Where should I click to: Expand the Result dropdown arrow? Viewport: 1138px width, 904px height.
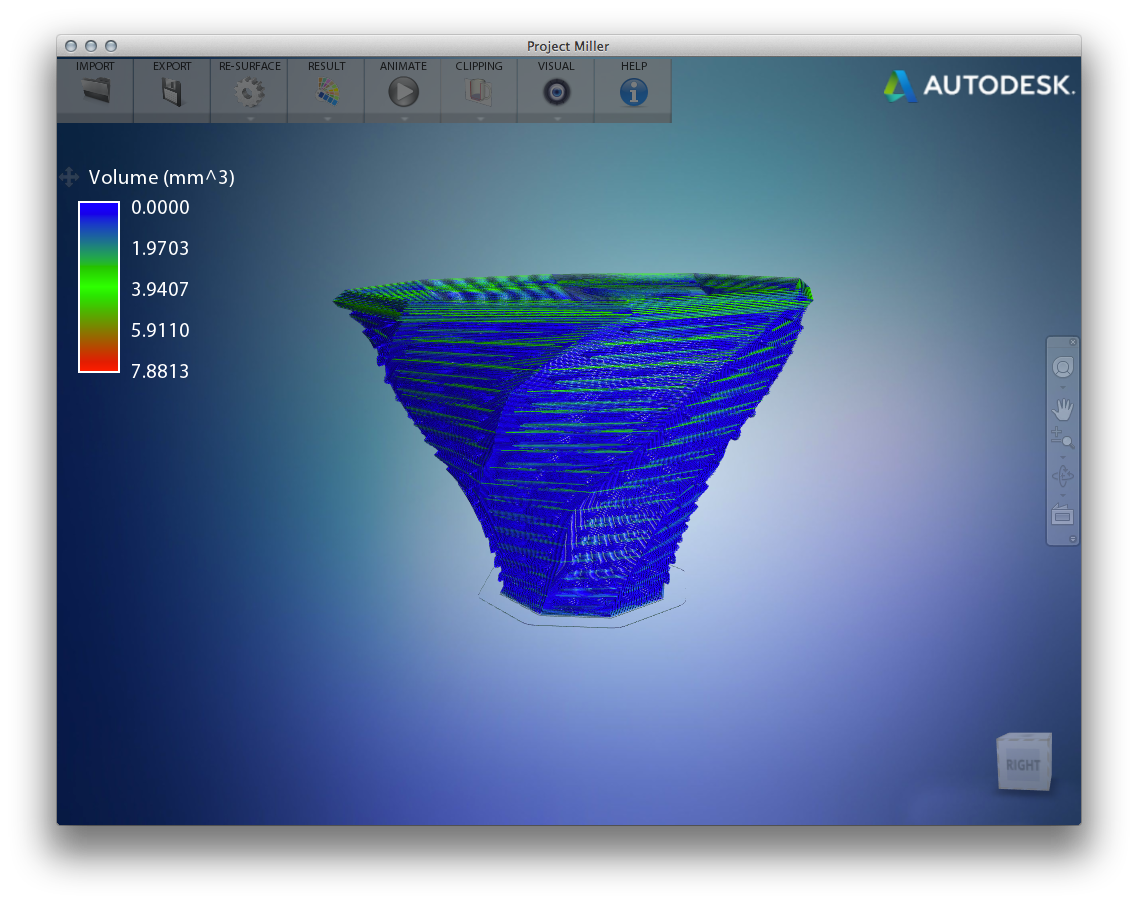tap(327, 118)
